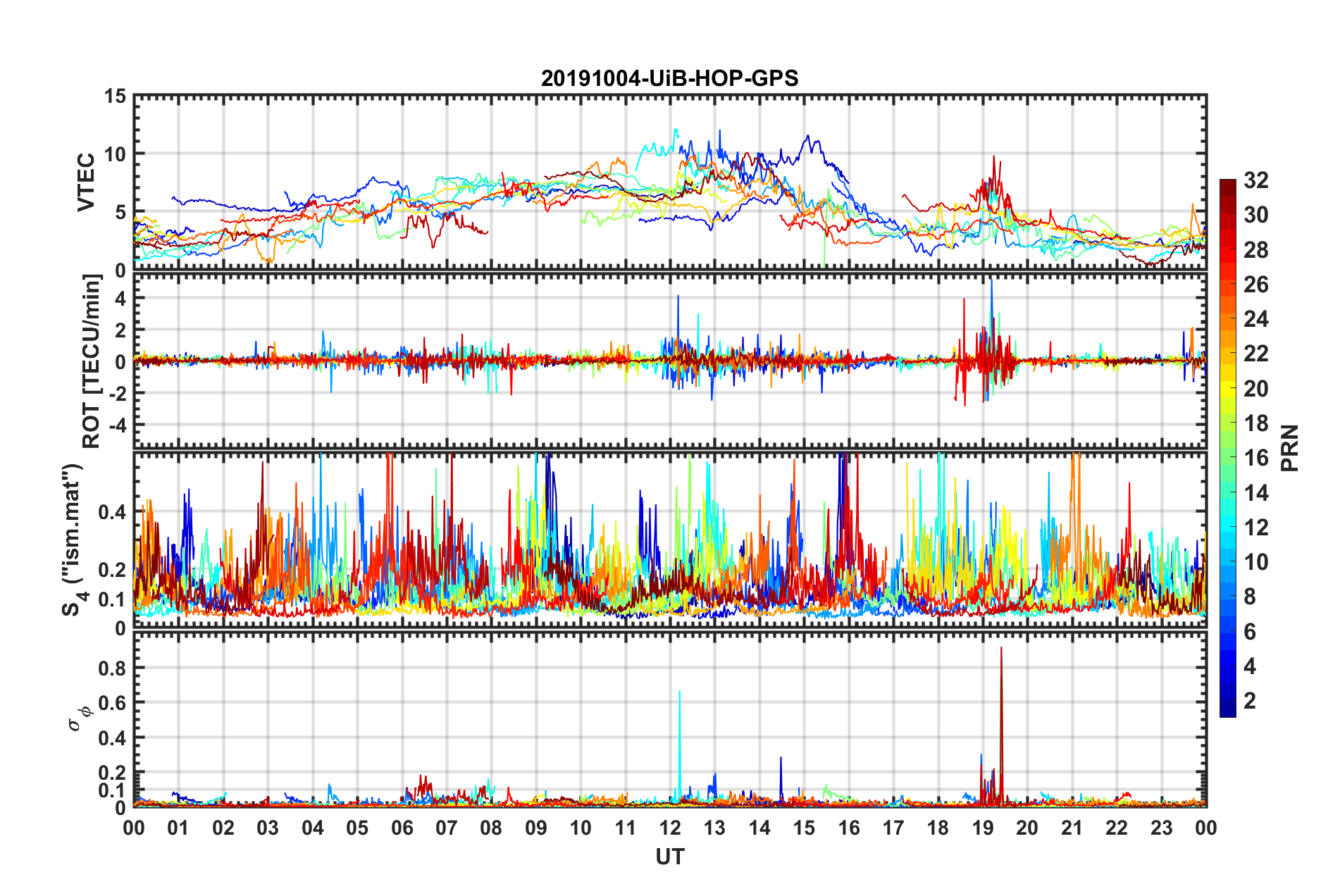The width and height of the screenshot is (1340, 896).
Task: Click the plot title 20191004-UiB-HOP-GPS
Action: tap(669, 78)
